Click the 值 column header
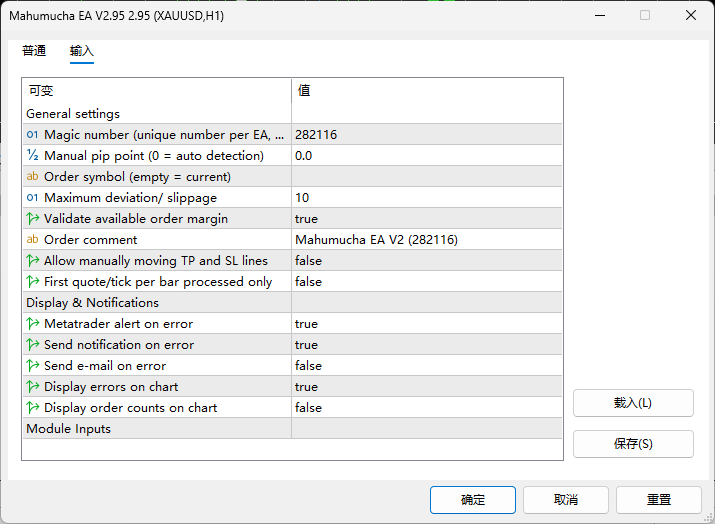 pos(426,90)
